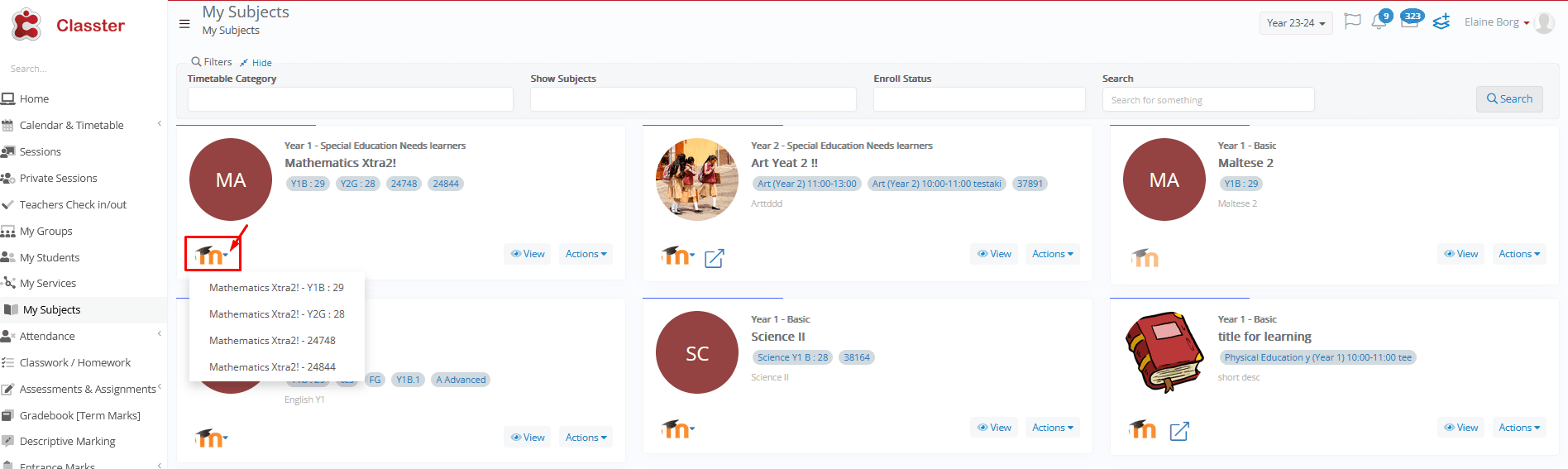Click Moodle icon on Art Yeat 2 card
Viewport: 1568px width, 469px height.
pyautogui.click(x=677, y=256)
